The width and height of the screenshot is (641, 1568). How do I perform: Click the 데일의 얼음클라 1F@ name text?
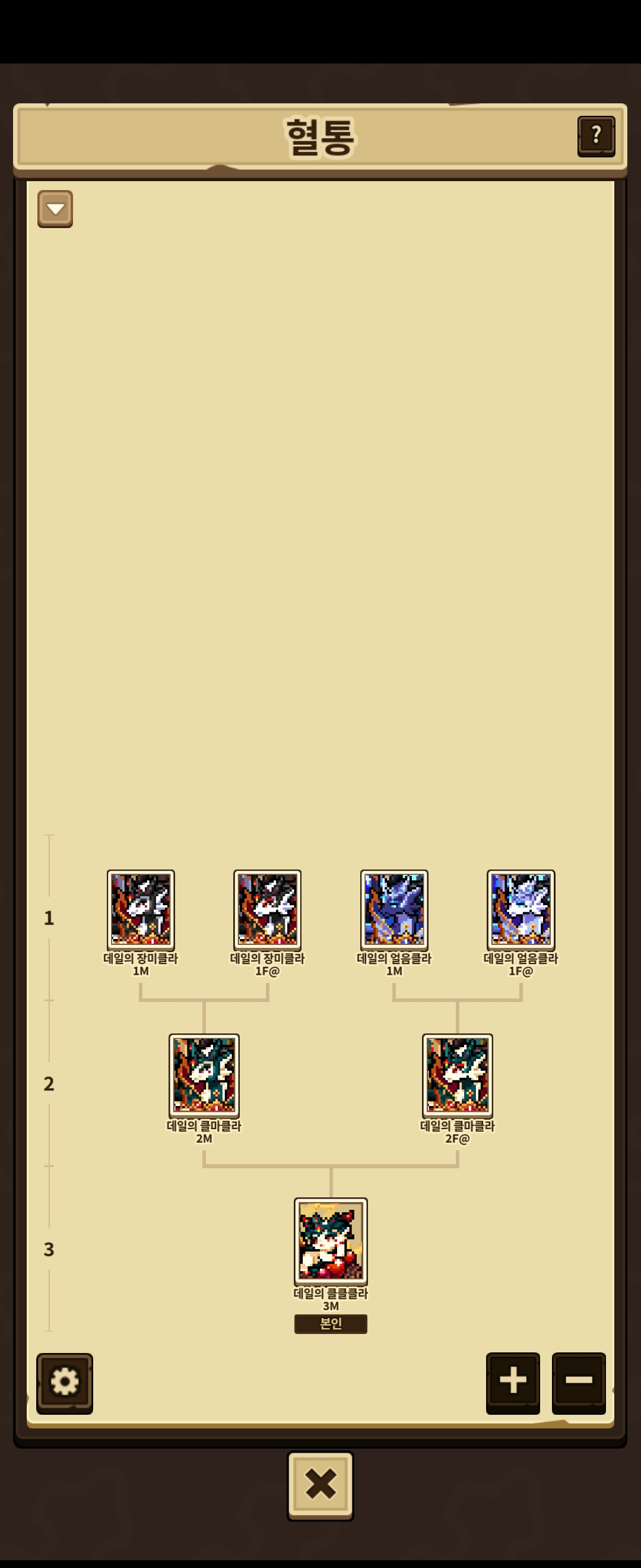(x=521, y=964)
